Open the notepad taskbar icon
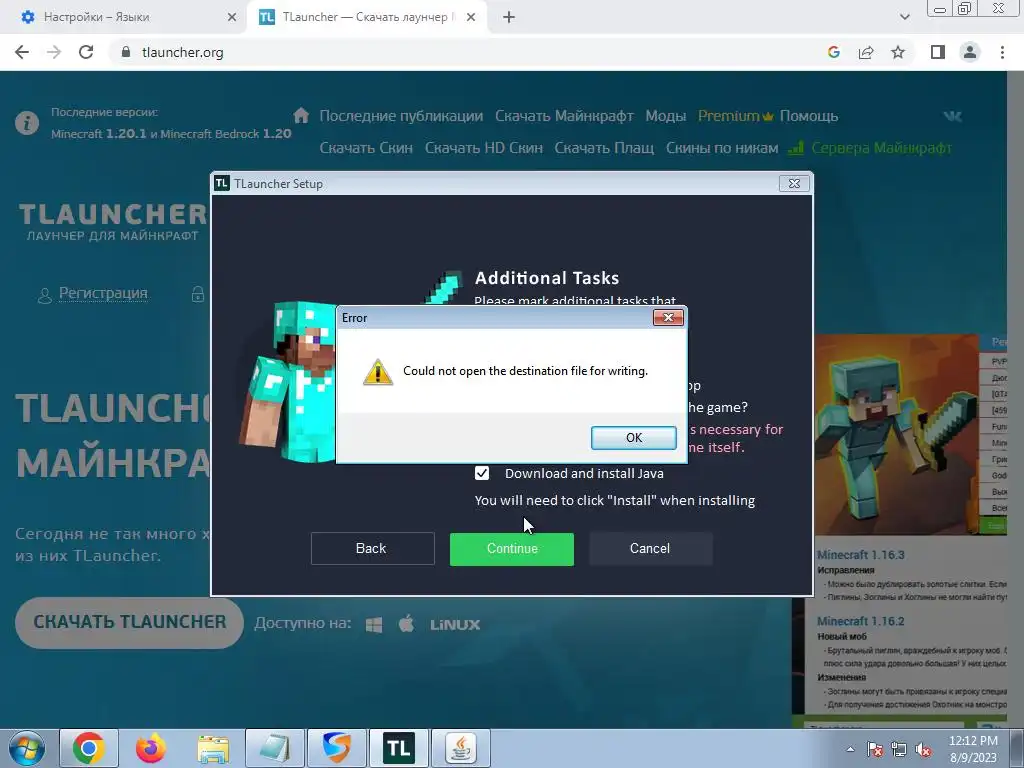 (275, 748)
